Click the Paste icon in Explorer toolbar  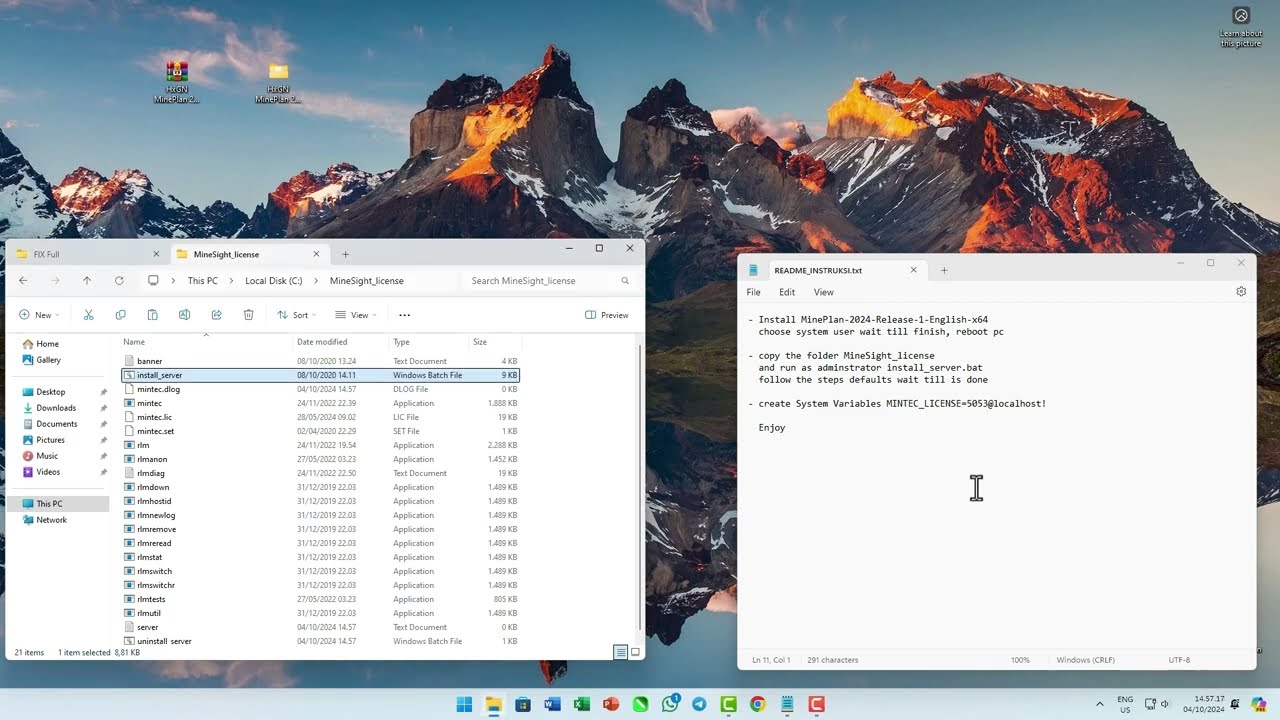pos(152,315)
